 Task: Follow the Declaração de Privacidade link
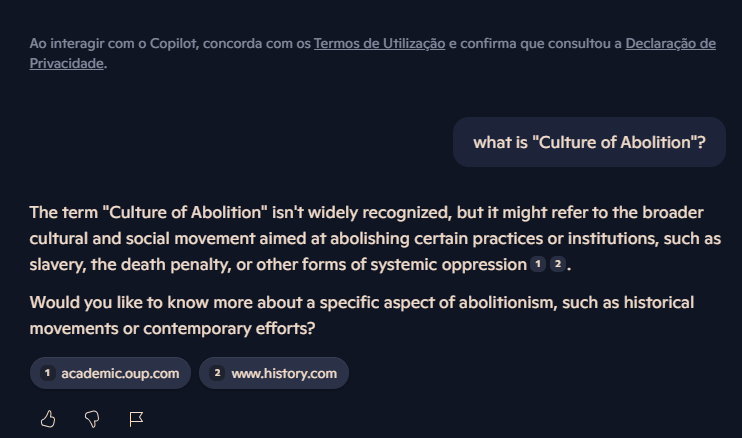pos(669,44)
